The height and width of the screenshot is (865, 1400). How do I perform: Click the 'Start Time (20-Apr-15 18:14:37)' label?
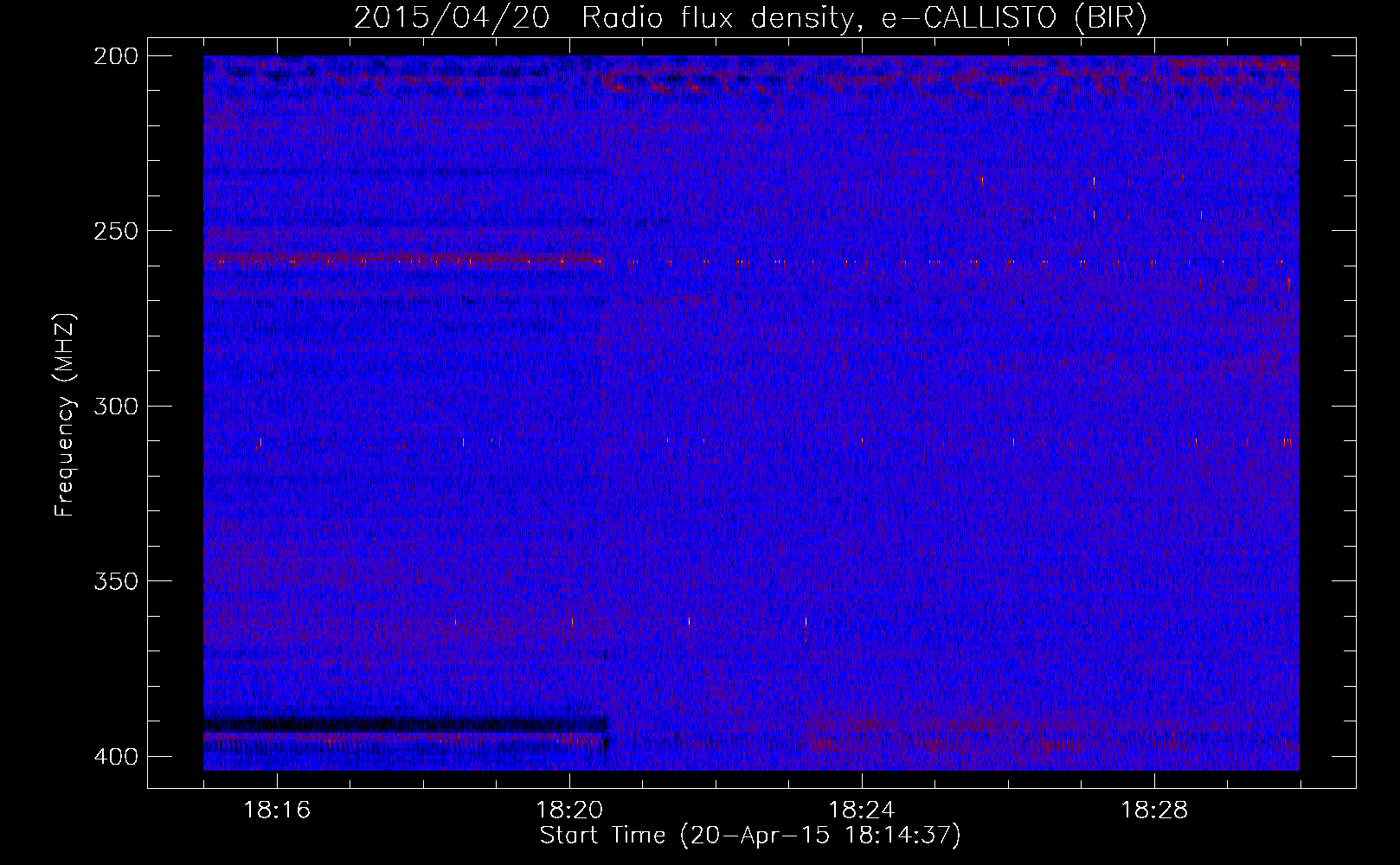(750, 835)
